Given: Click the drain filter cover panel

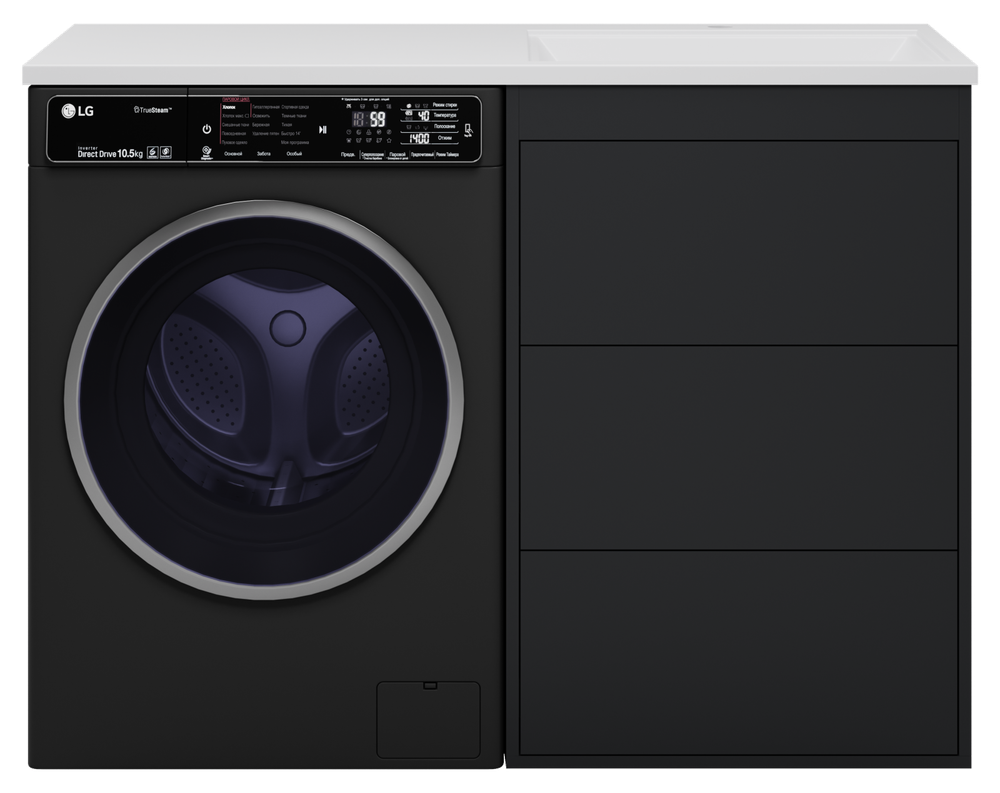Looking at the screenshot, I should [428, 719].
